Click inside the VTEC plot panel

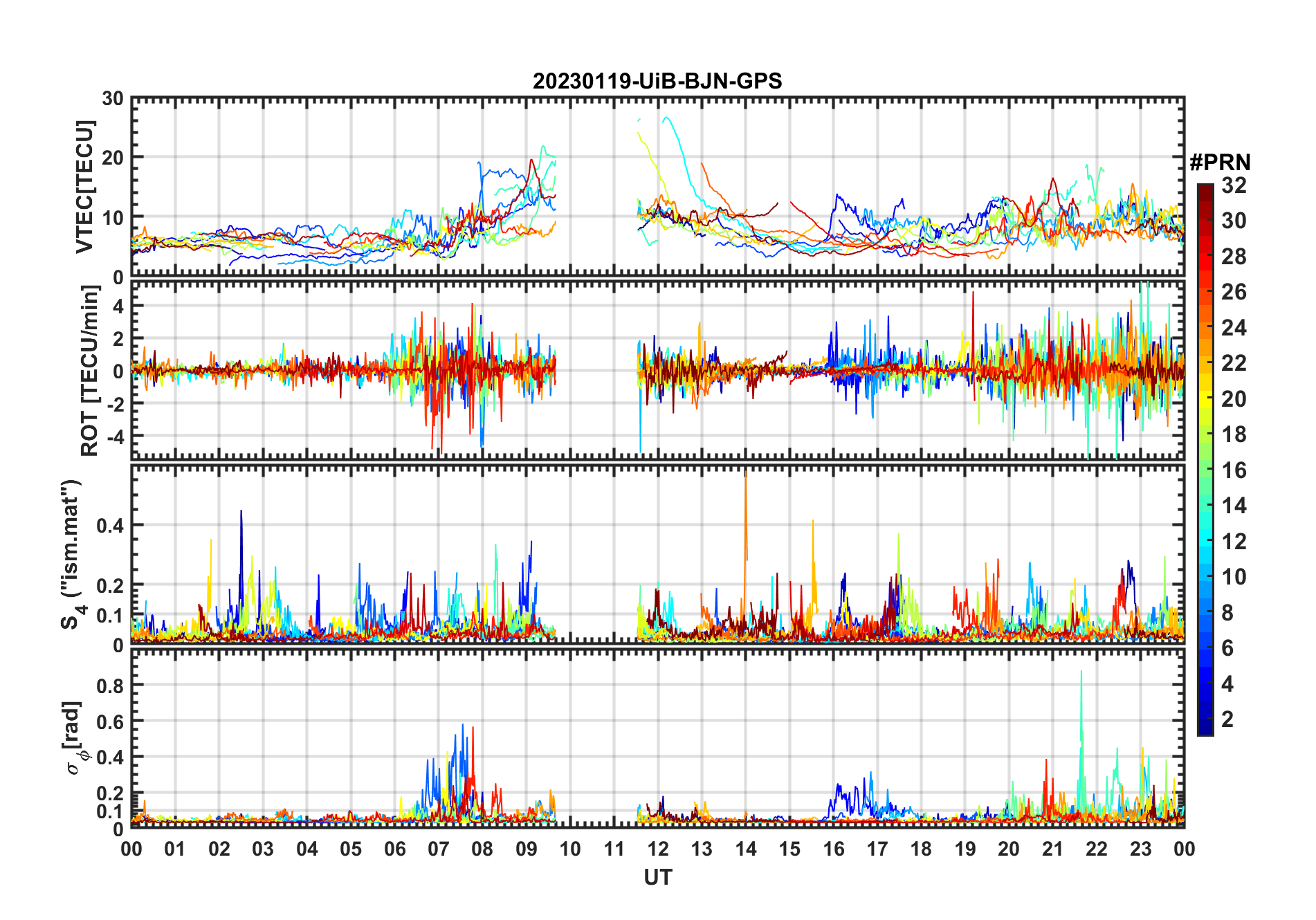point(658,187)
